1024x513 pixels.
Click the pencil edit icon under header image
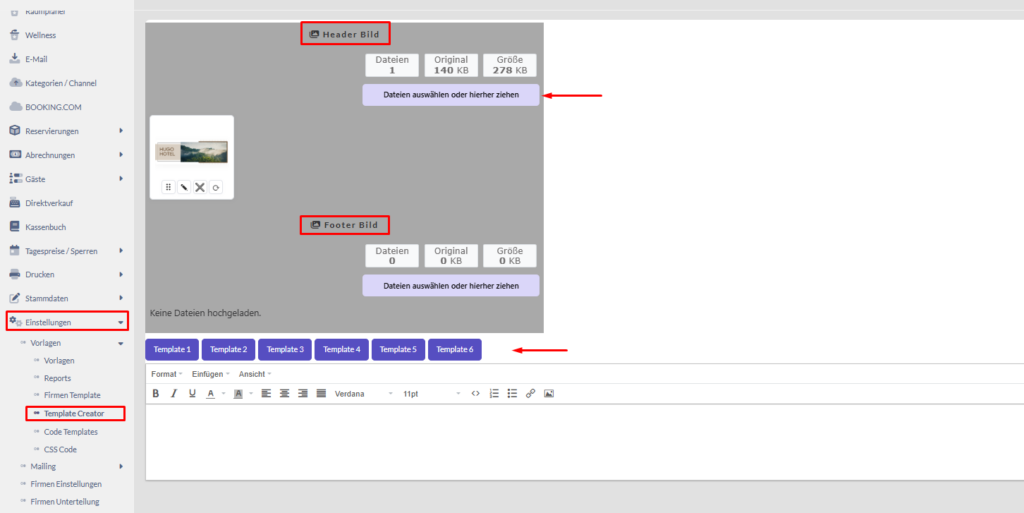[x=184, y=187]
